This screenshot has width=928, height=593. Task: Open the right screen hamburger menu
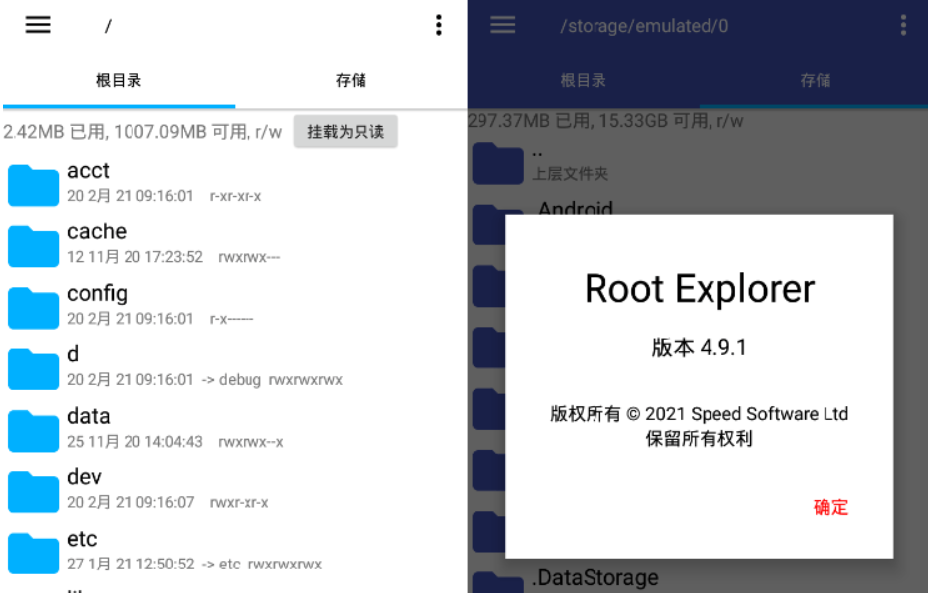(502, 25)
